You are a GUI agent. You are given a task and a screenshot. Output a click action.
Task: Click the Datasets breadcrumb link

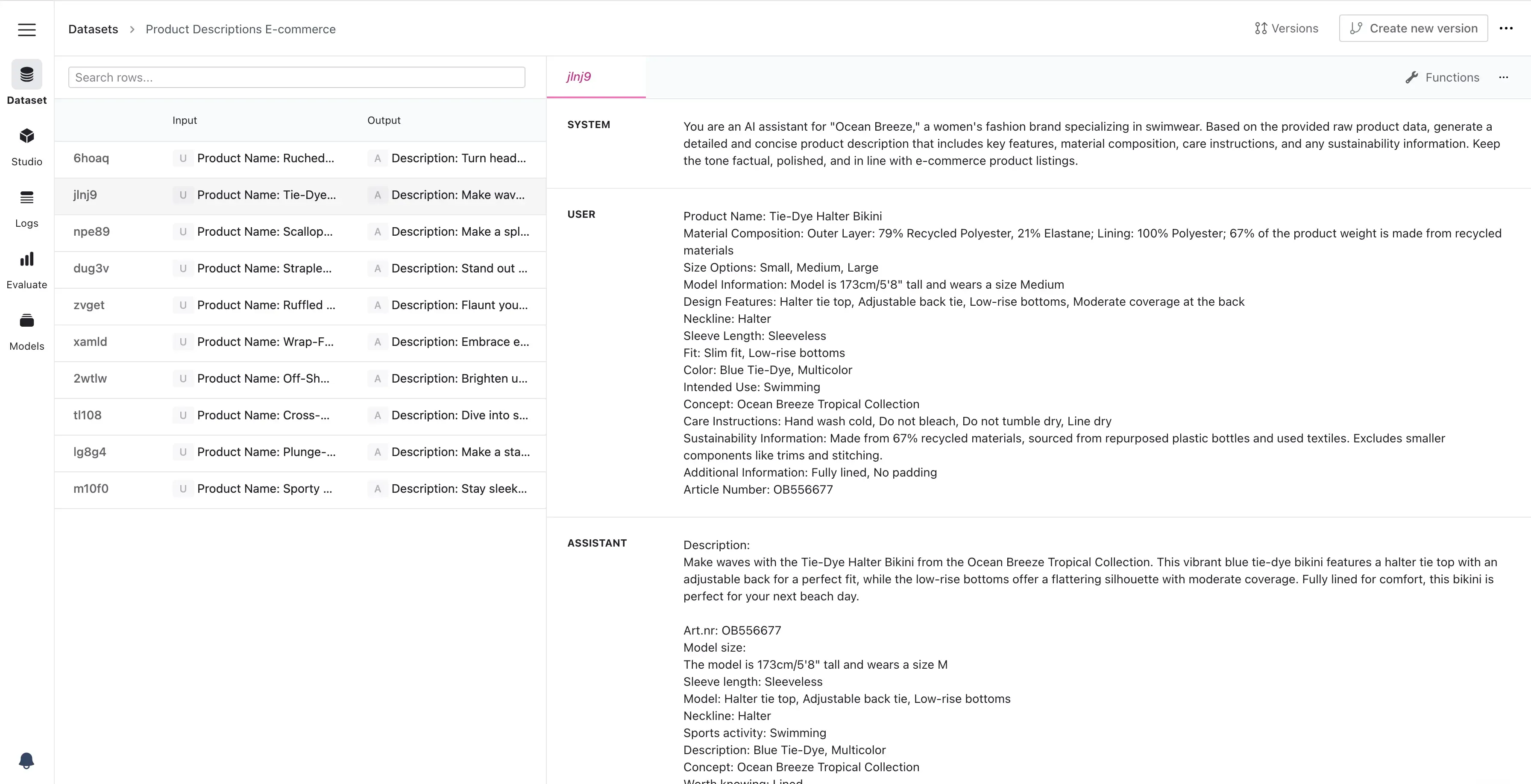(x=93, y=29)
